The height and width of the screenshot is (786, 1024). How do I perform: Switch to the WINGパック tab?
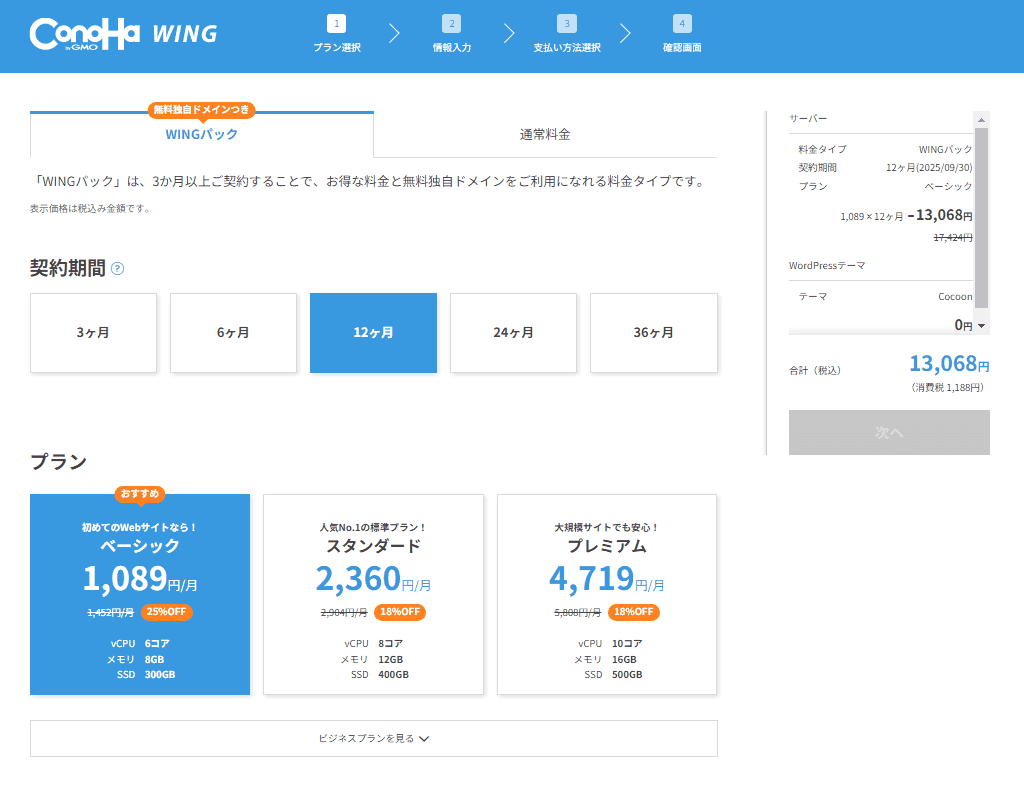coord(202,134)
